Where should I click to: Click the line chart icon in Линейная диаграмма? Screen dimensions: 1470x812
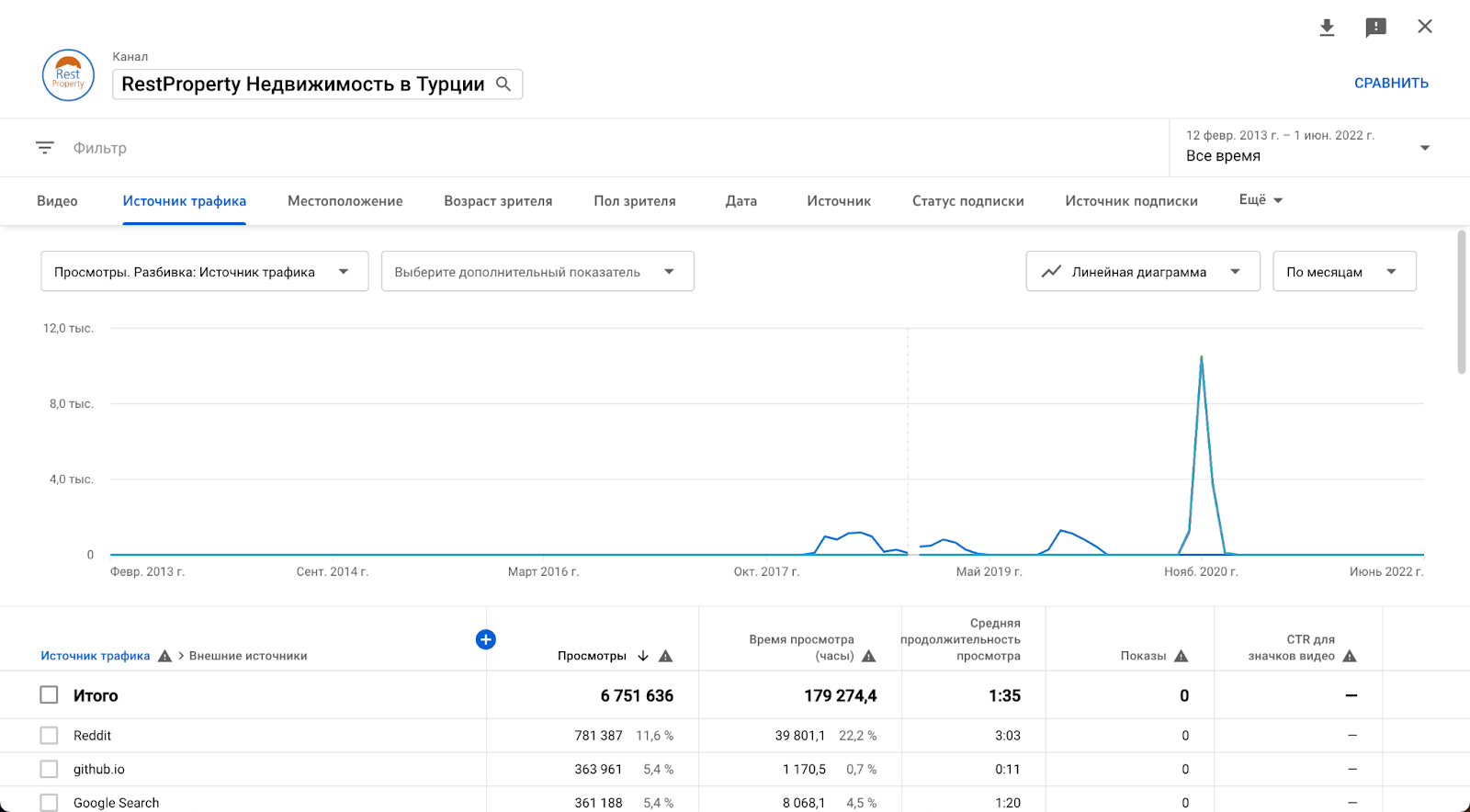point(1052,272)
